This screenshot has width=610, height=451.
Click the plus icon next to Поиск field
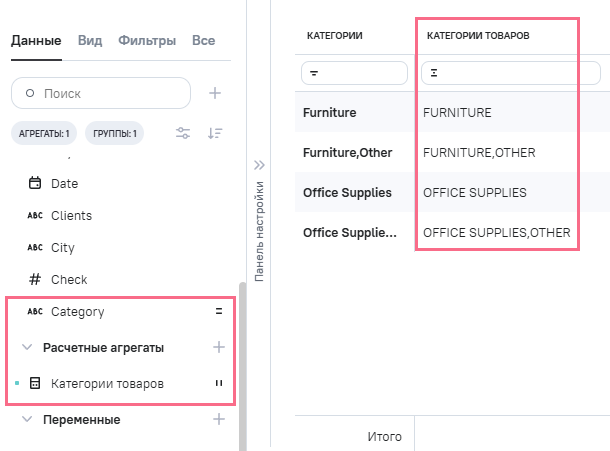click(x=214, y=93)
